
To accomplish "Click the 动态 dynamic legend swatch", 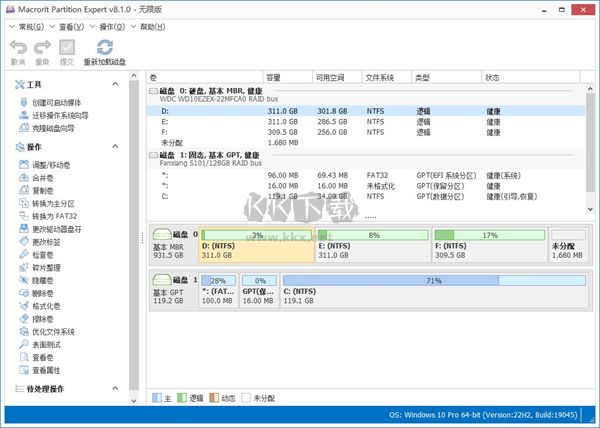I will 214,398.
